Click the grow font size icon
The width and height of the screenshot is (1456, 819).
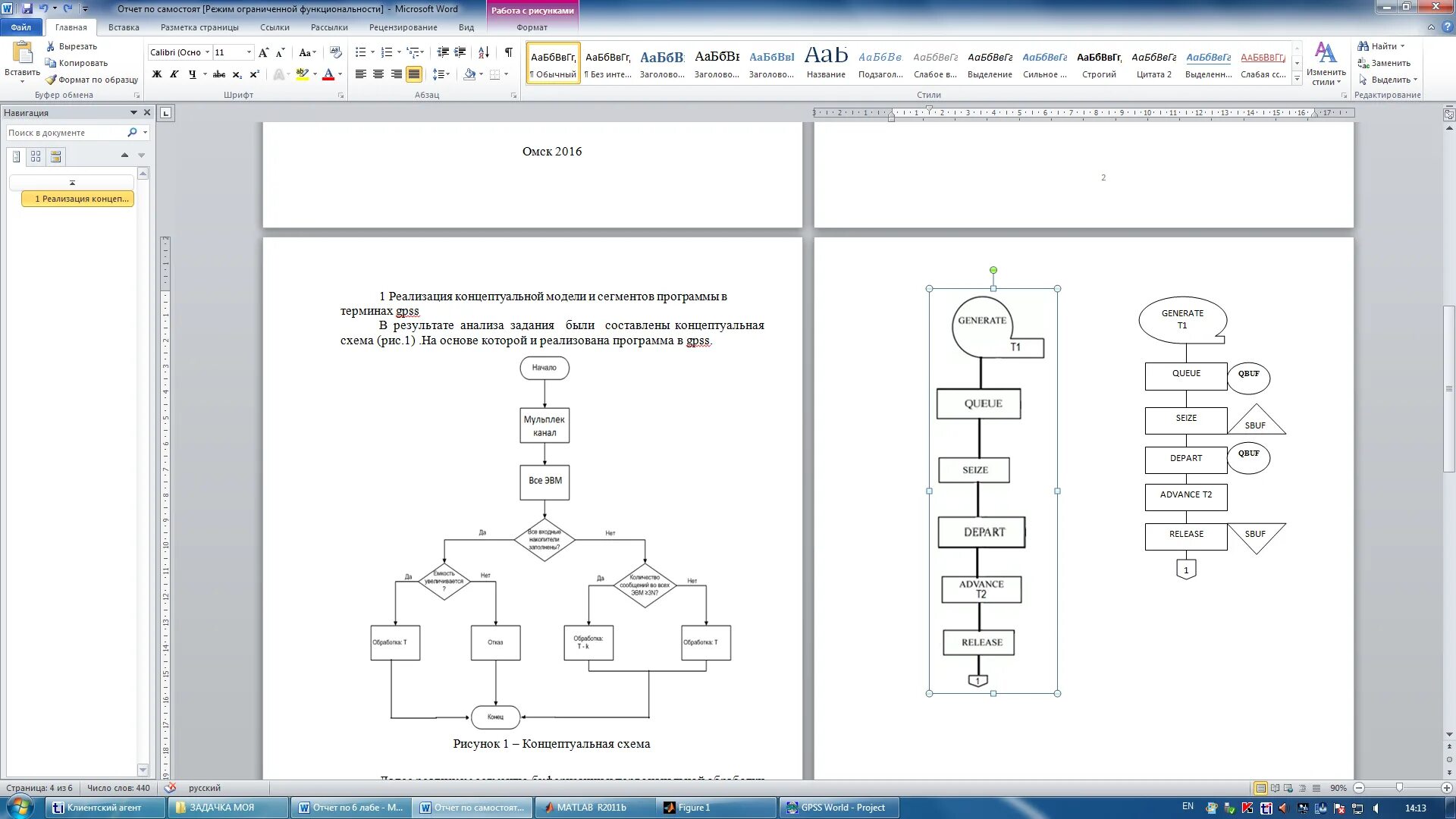tap(263, 52)
